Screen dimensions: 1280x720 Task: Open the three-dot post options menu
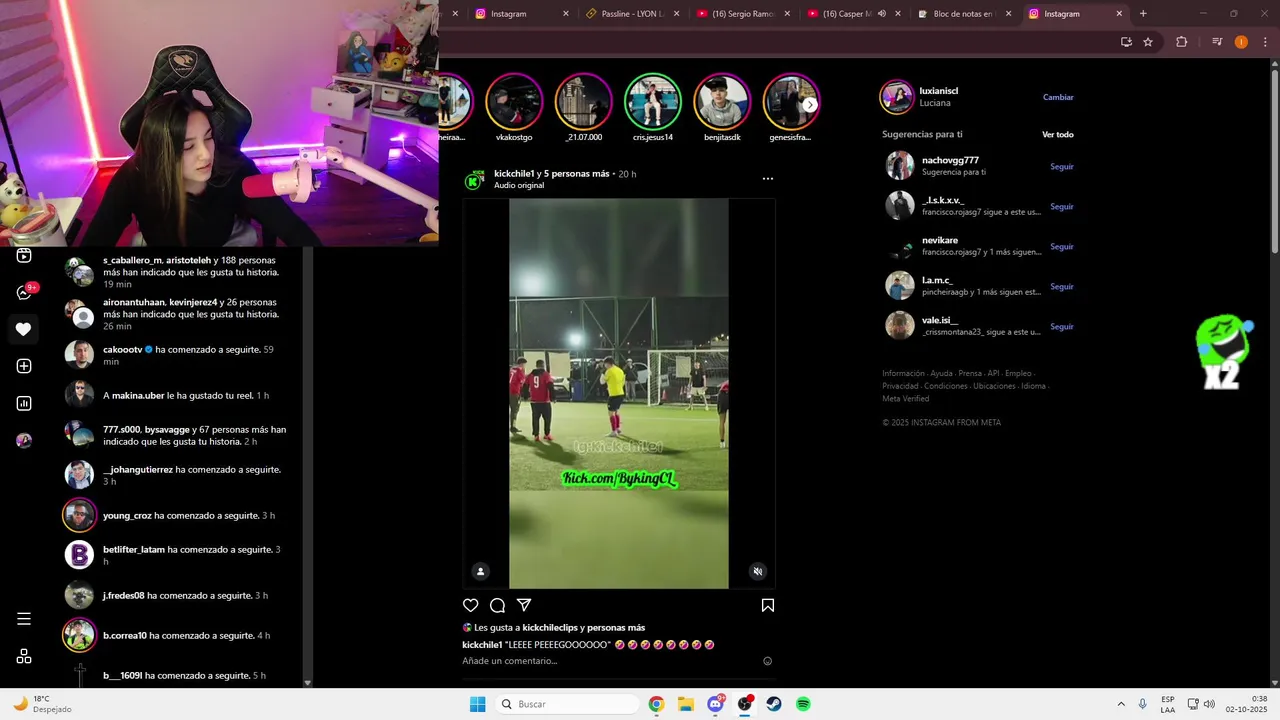768,178
